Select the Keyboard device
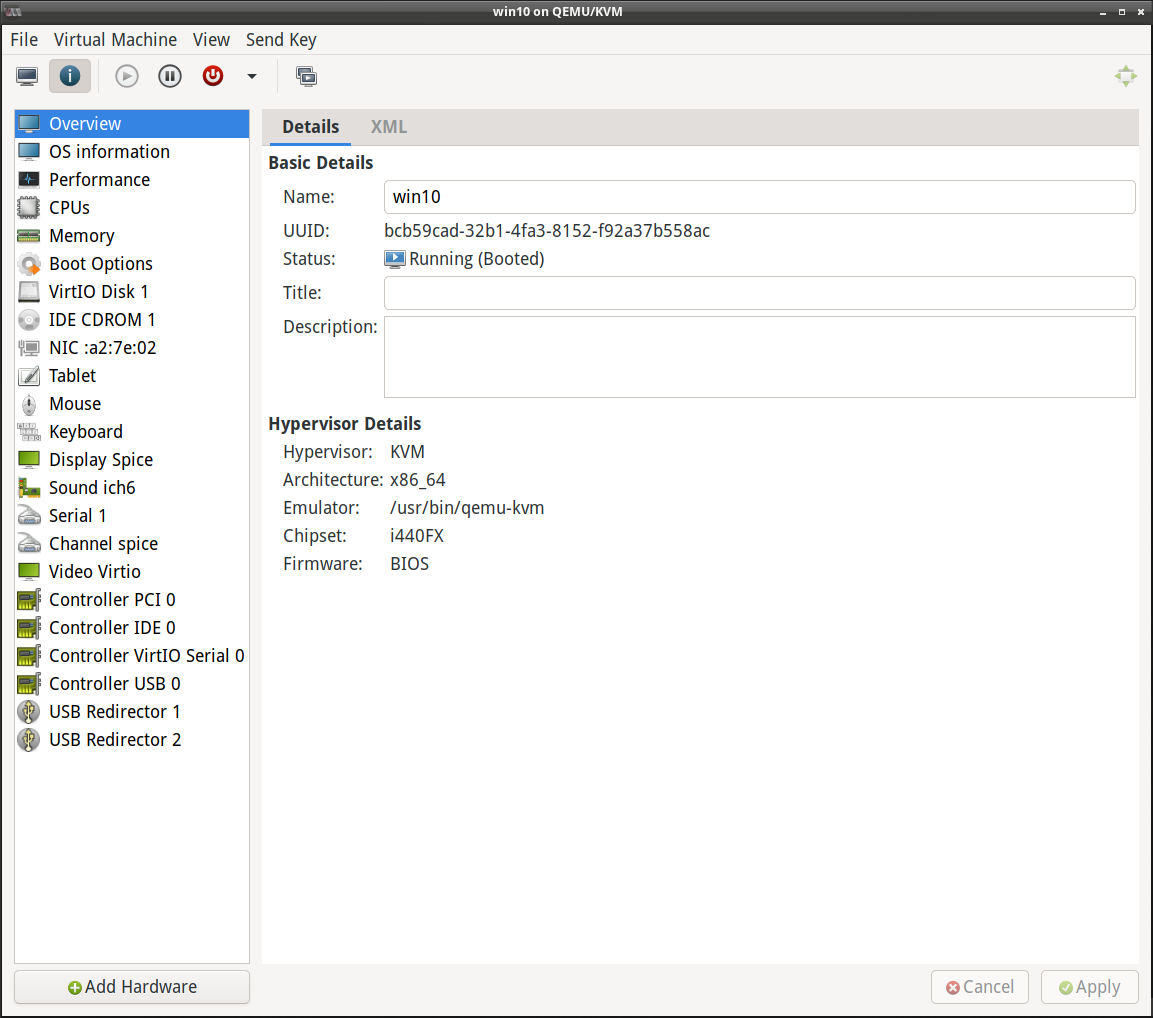 132,431
